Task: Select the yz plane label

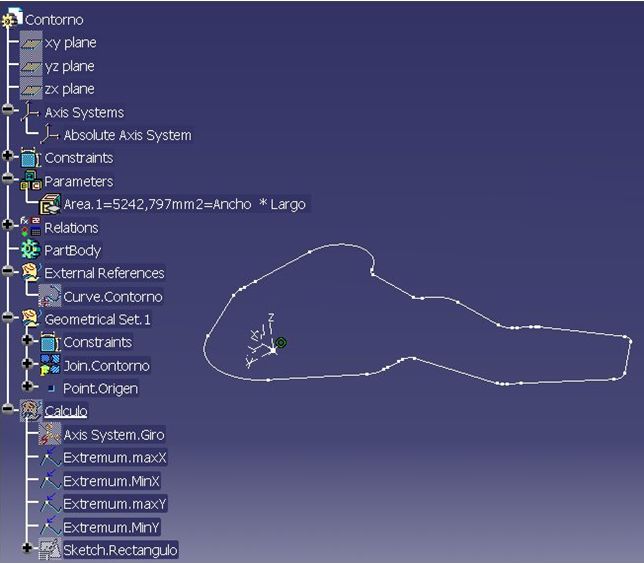Action: [69, 66]
